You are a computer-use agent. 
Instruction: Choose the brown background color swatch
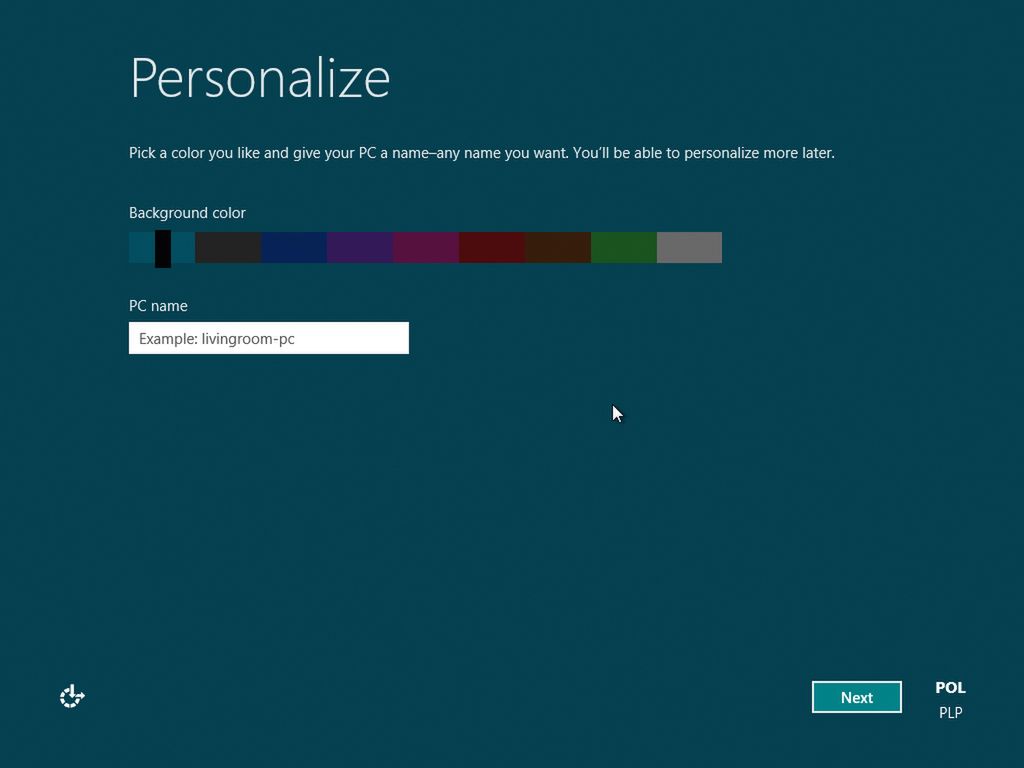pos(558,248)
